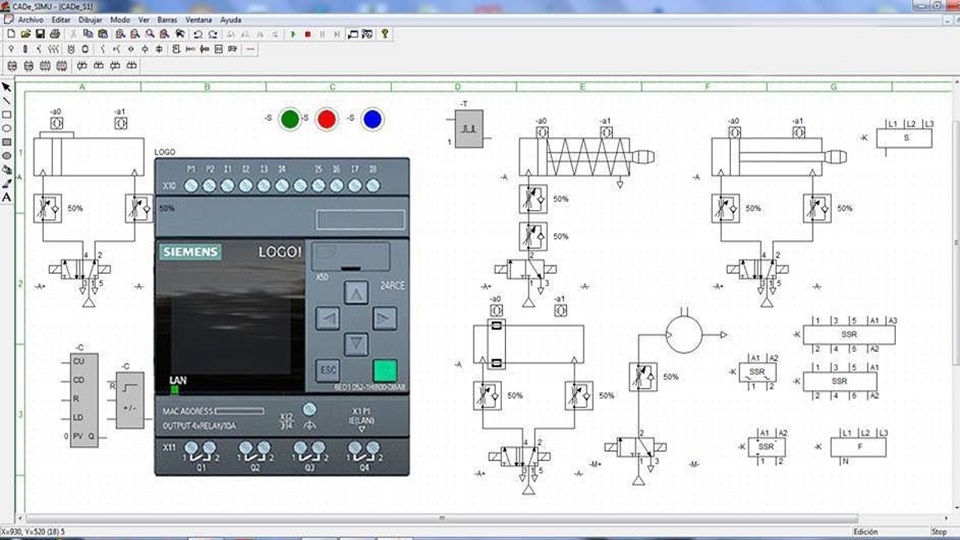This screenshot has height=540, width=960.
Task: Open the Archivo menu
Action: (31, 20)
